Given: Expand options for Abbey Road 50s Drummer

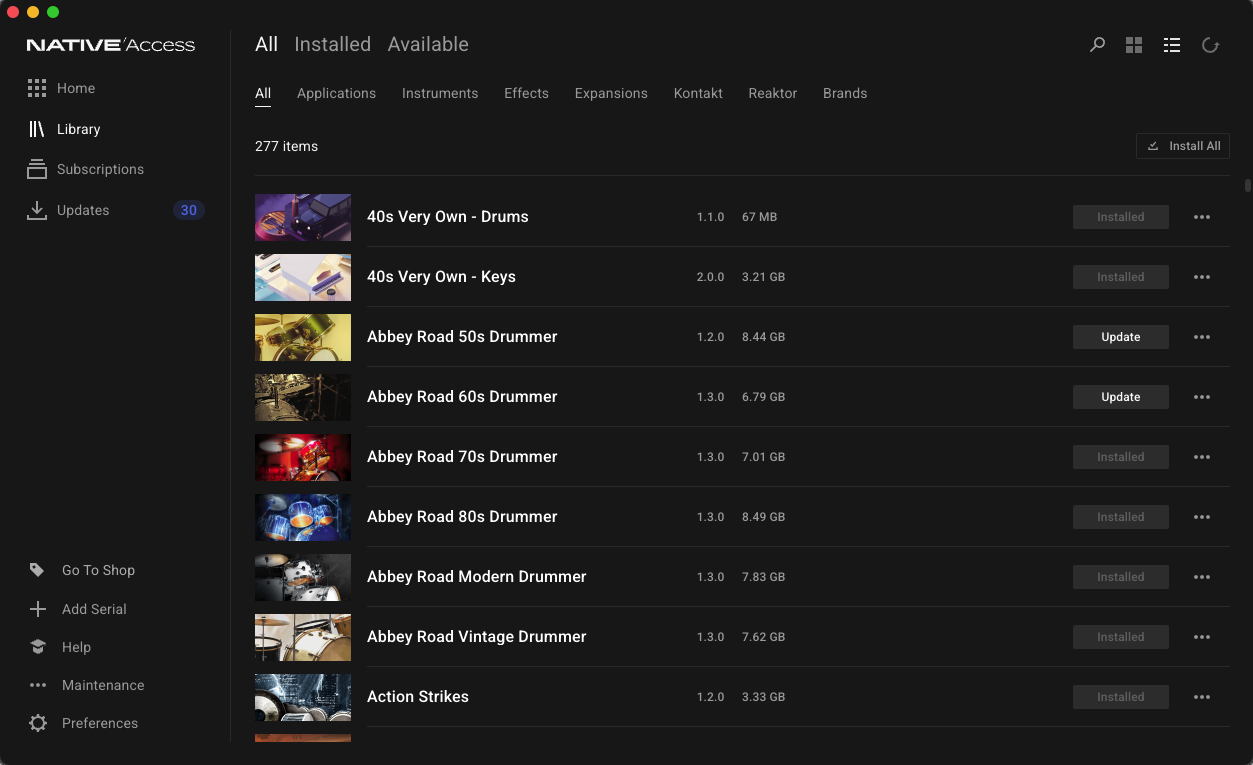Looking at the screenshot, I should [x=1202, y=337].
